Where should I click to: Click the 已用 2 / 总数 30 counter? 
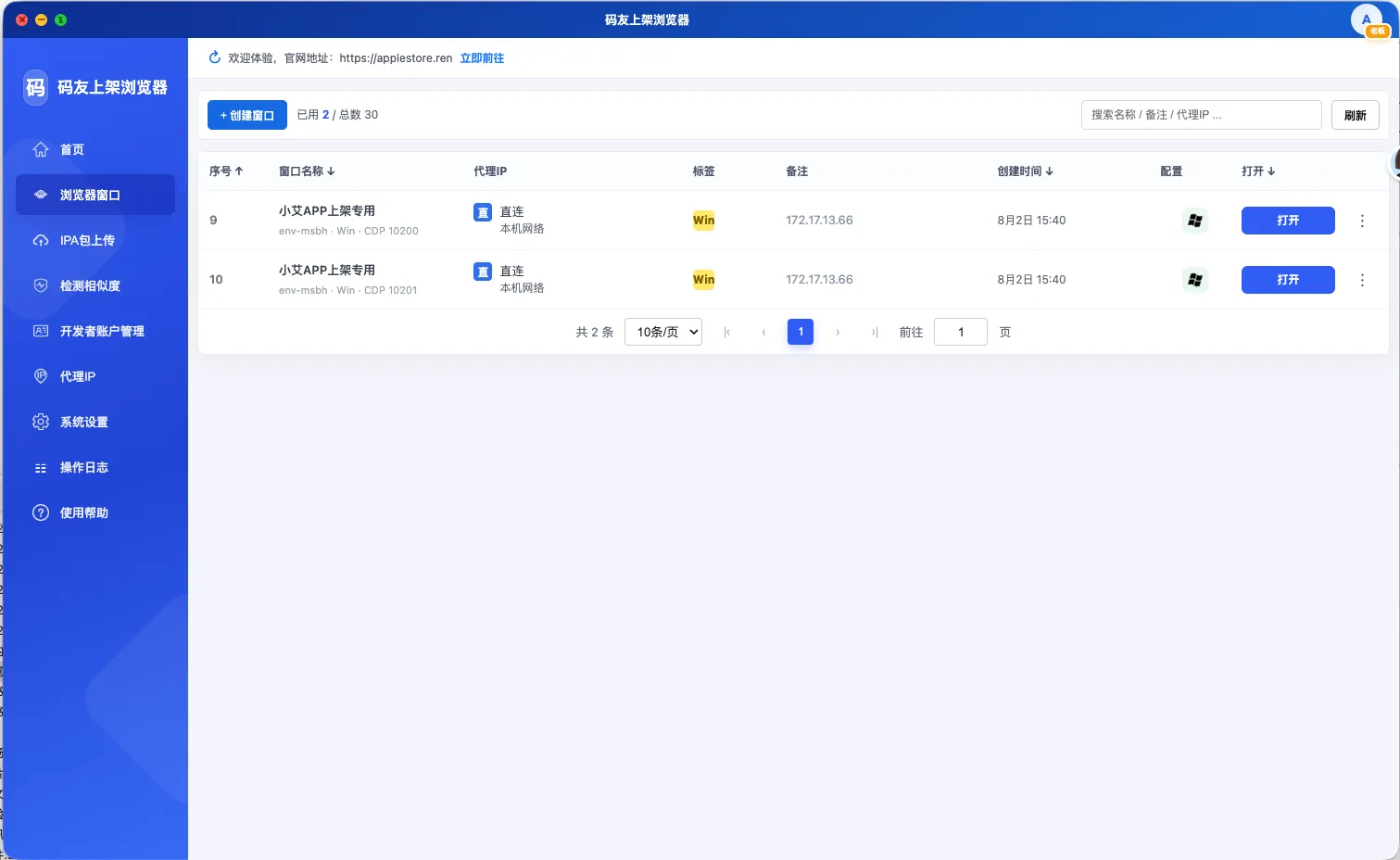[x=337, y=115]
